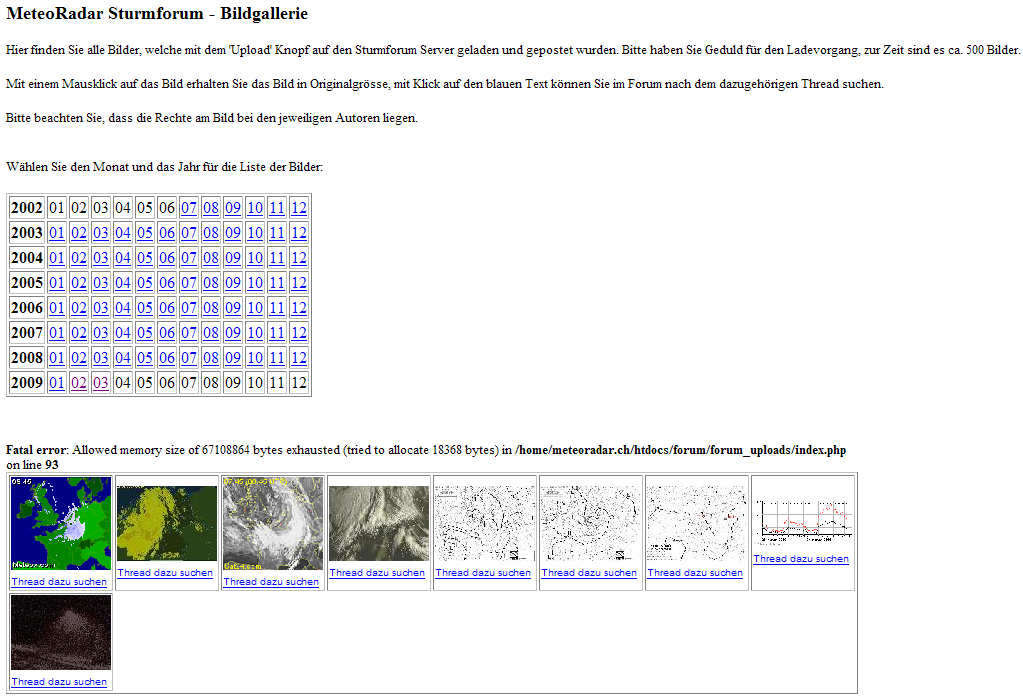Go to month 12 of 2005
This screenshot has width=1023, height=699.
click(x=299, y=283)
